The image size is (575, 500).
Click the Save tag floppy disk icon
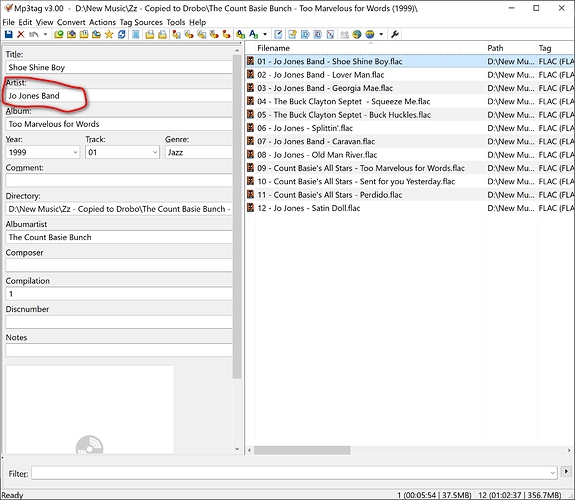(8, 34)
